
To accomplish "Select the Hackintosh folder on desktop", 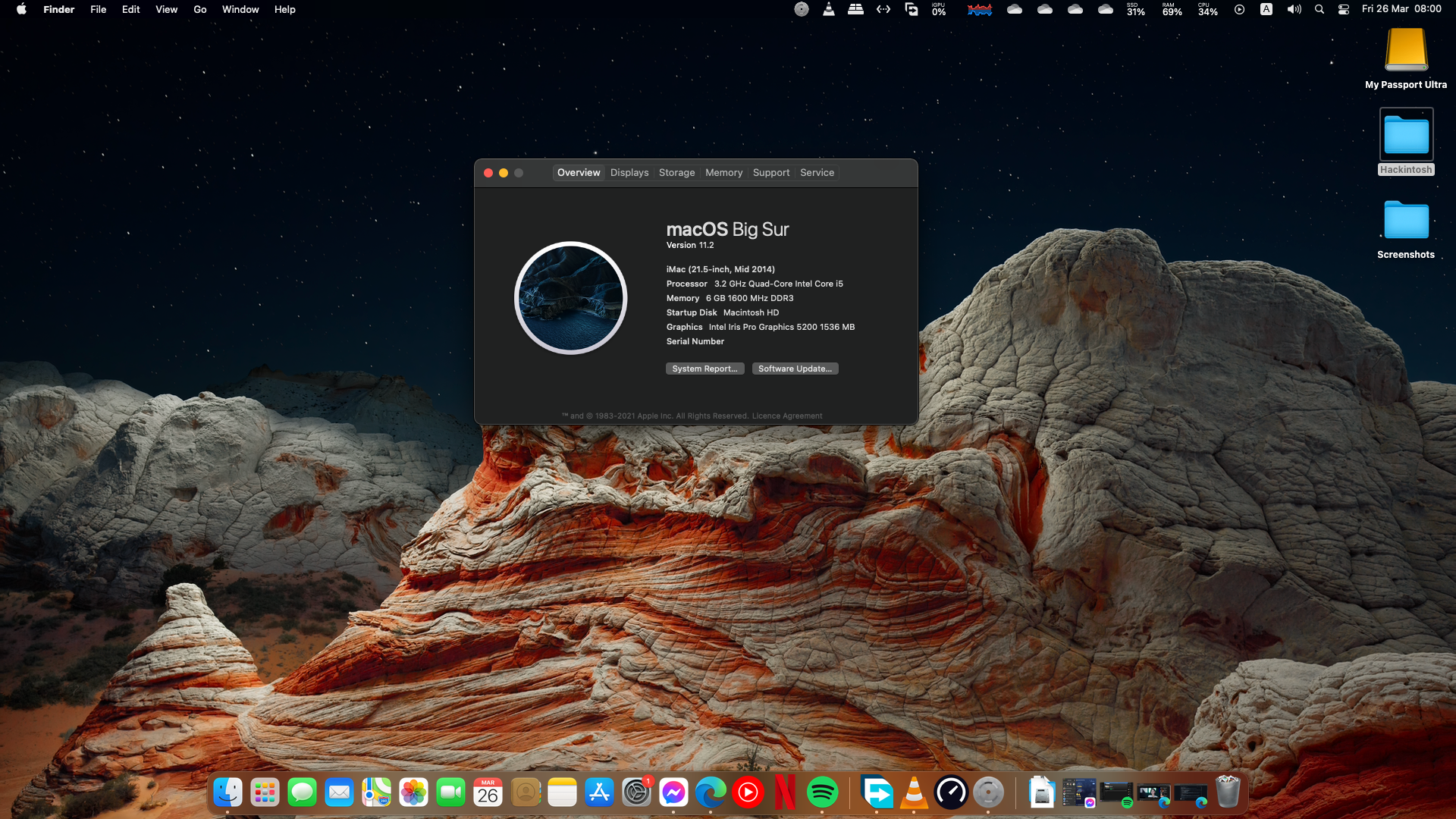I will click(x=1406, y=142).
